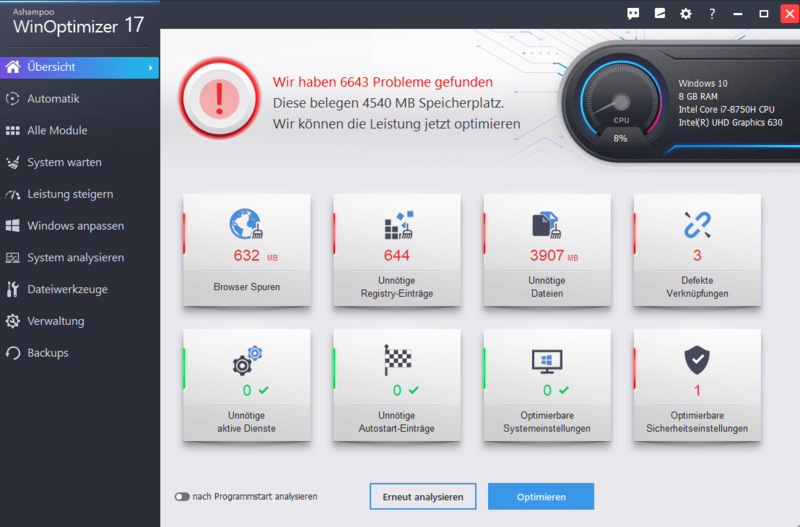Viewport: 800px width, 527px height.
Task: Select System warten in sidebar
Action: point(64,162)
